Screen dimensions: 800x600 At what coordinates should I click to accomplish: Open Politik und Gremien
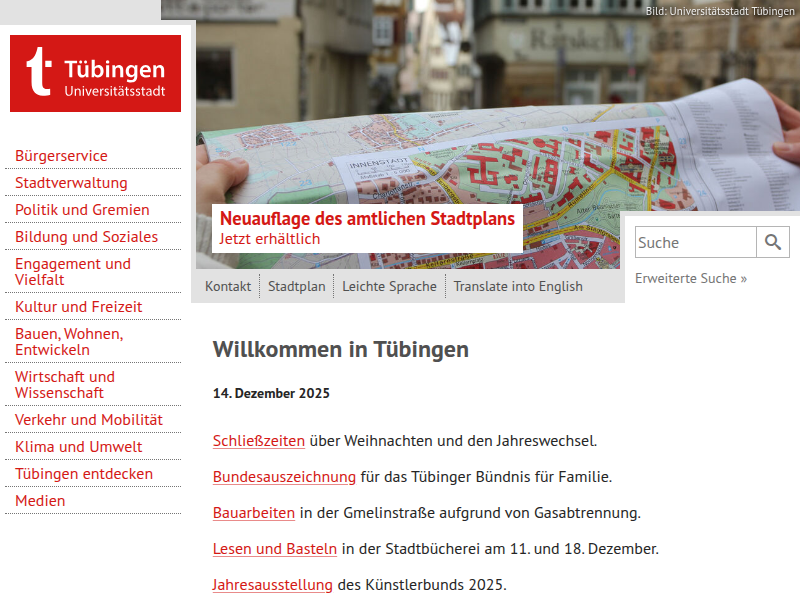80,210
